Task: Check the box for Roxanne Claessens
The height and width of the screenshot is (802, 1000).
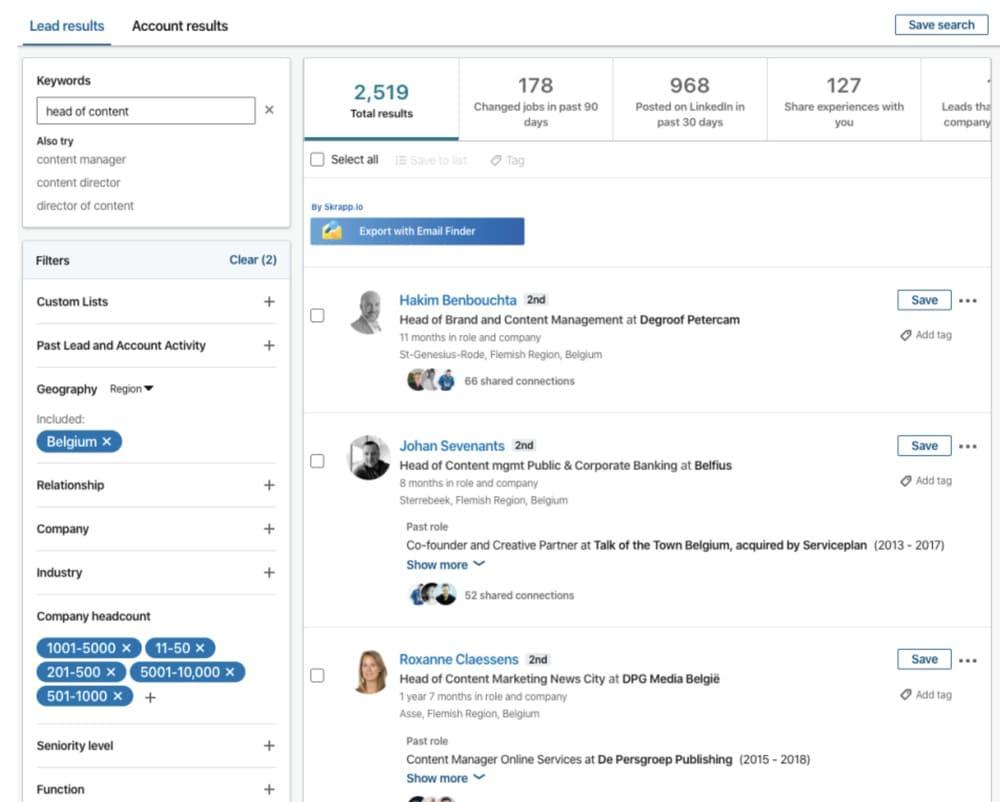Action: point(317,675)
